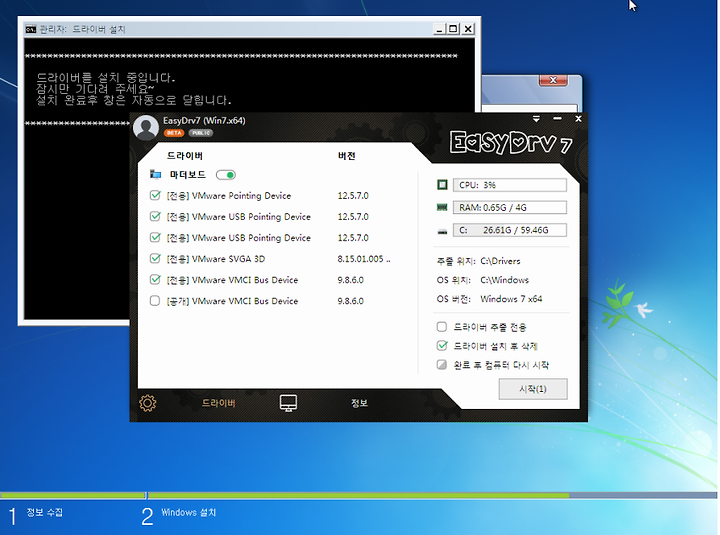The height and width of the screenshot is (535, 720).
Task: Disable 드라이버 설치 후 삭제 option
Action: (442, 346)
